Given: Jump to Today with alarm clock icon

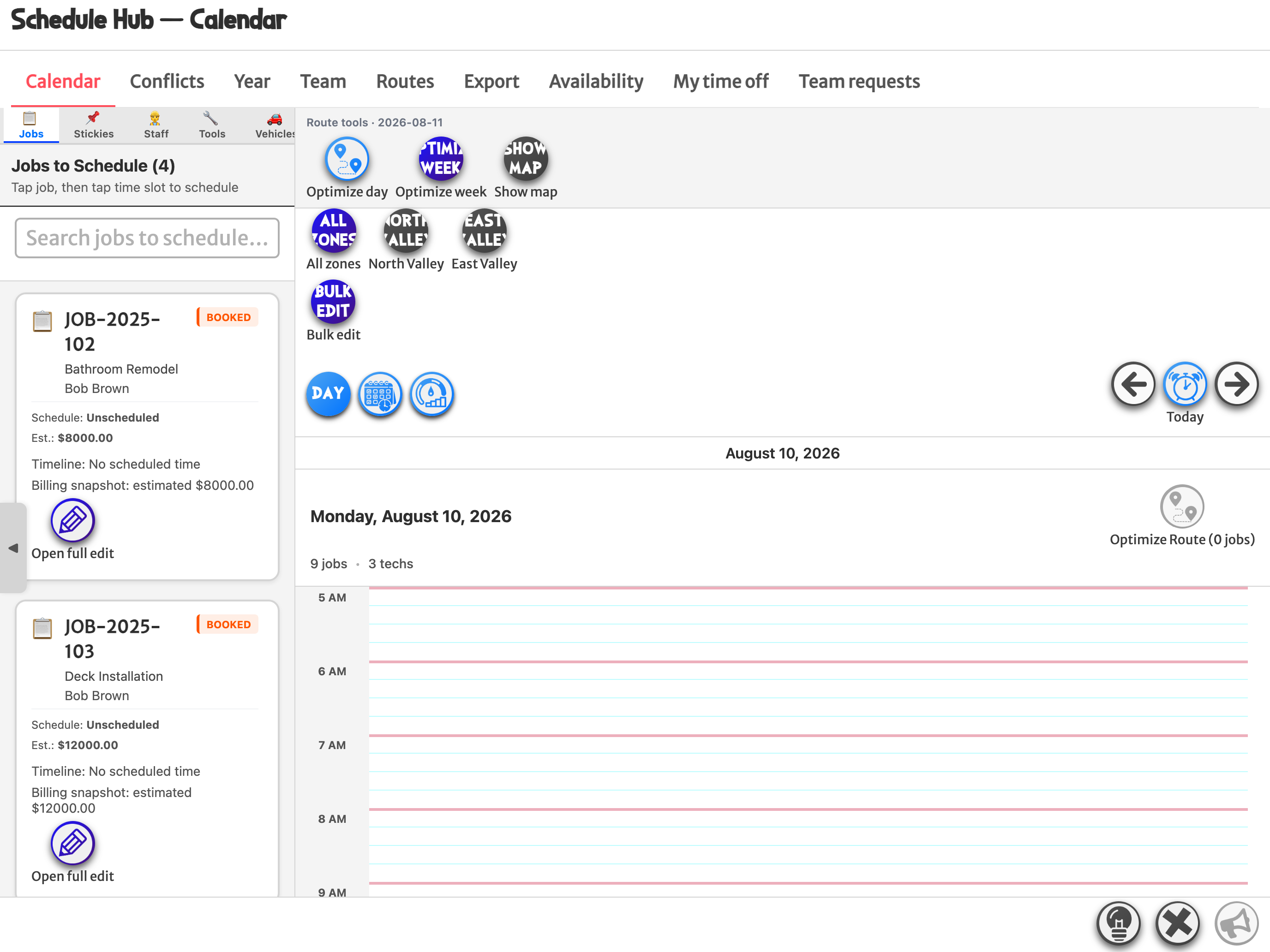Looking at the screenshot, I should pyautogui.click(x=1185, y=384).
